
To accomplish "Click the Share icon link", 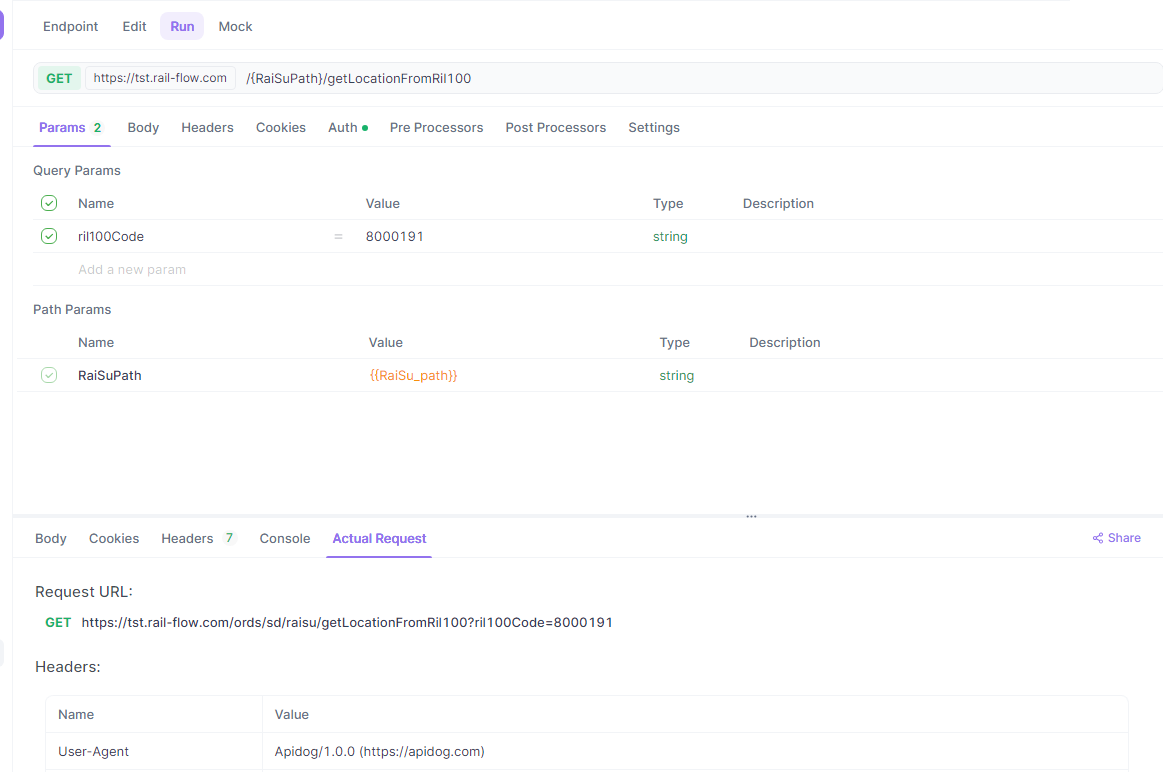I will click(1116, 538).
